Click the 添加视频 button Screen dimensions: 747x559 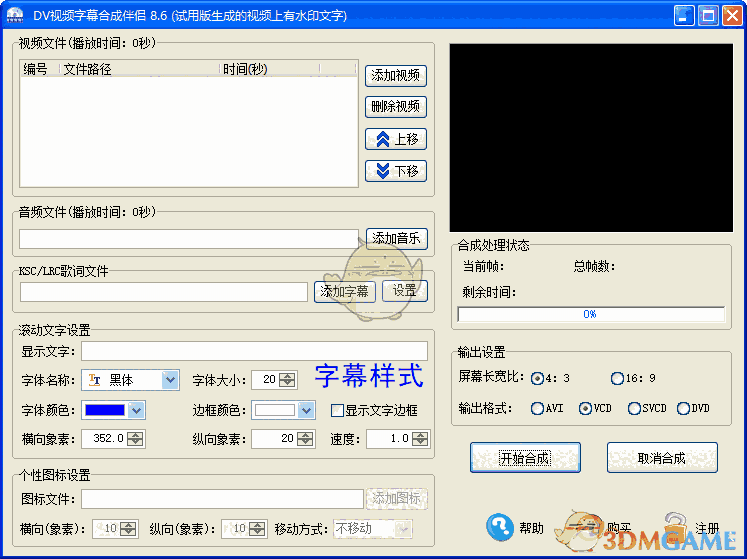click(x=395, y=76)
